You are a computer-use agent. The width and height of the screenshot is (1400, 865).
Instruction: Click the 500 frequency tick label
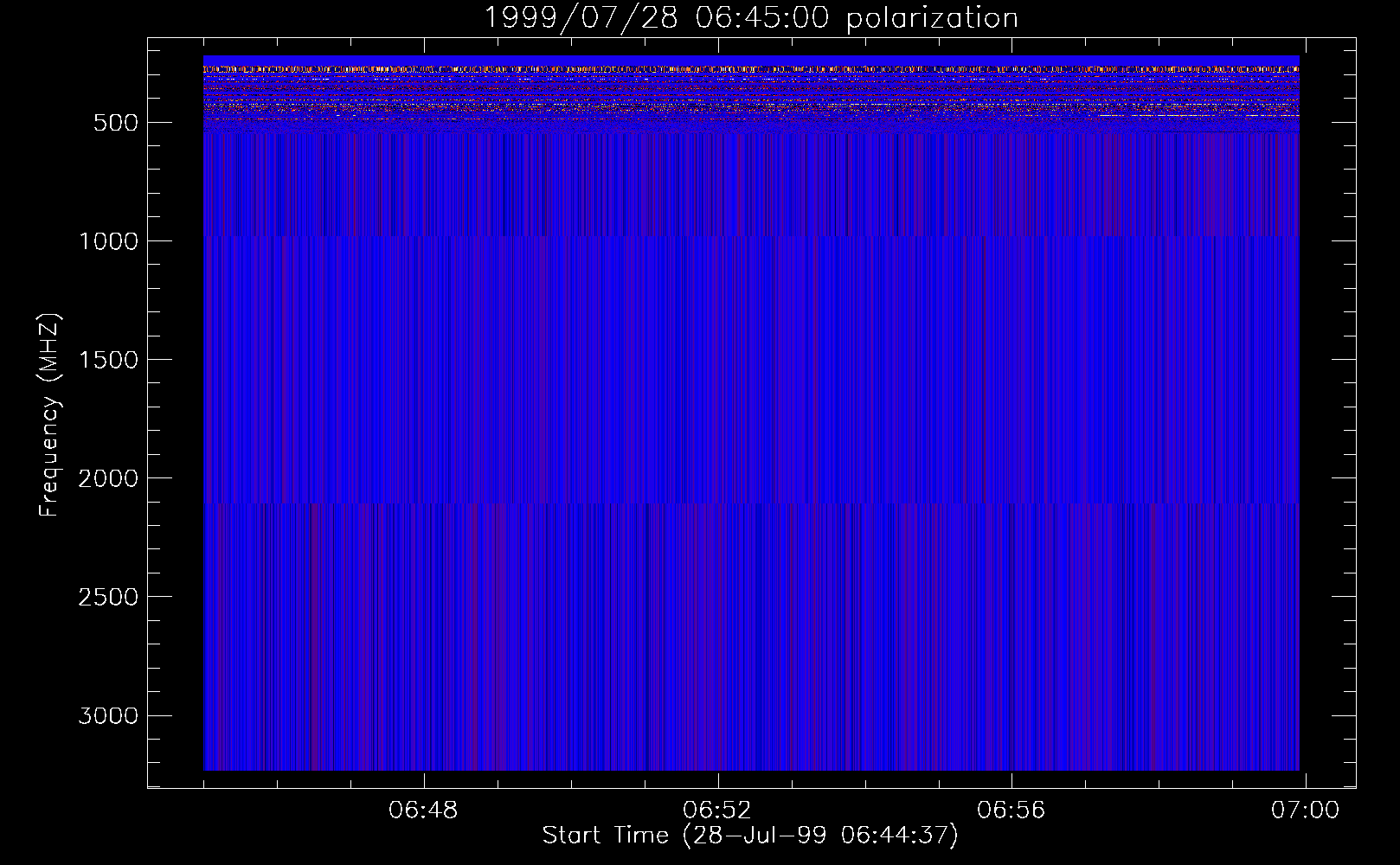click(x=116, y=123)
